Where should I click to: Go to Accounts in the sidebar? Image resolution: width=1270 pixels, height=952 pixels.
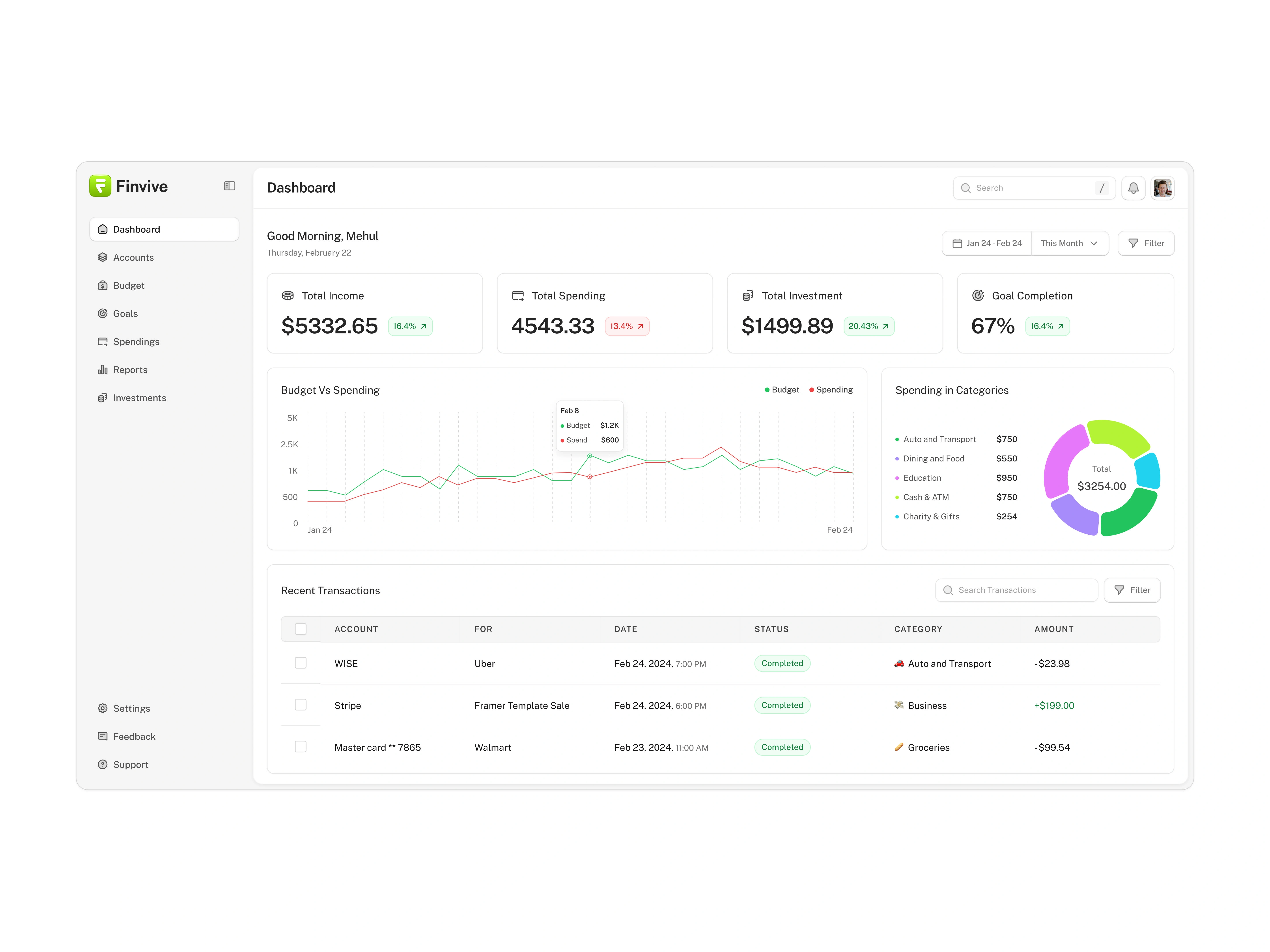(x=164, y=257)
